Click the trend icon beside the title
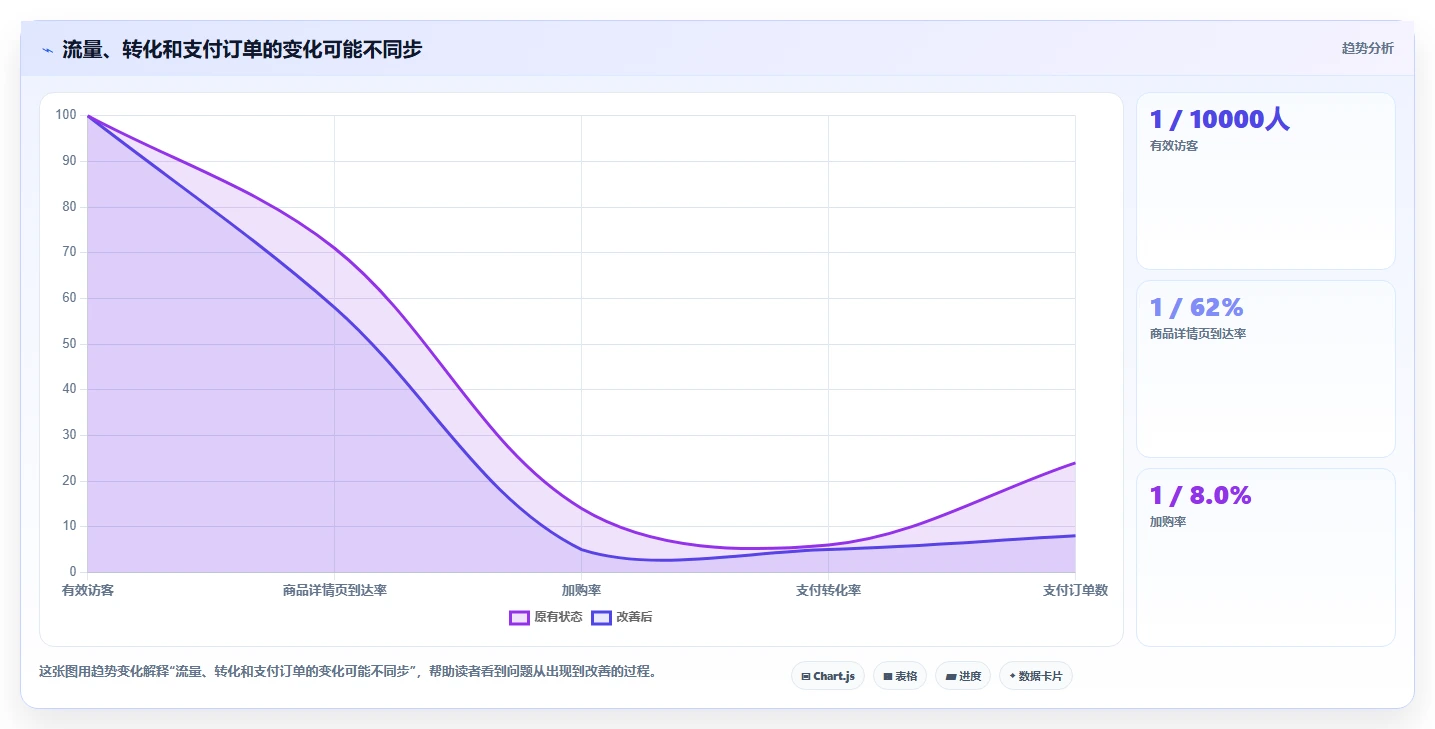1435x729 pixels. point(47,49)
